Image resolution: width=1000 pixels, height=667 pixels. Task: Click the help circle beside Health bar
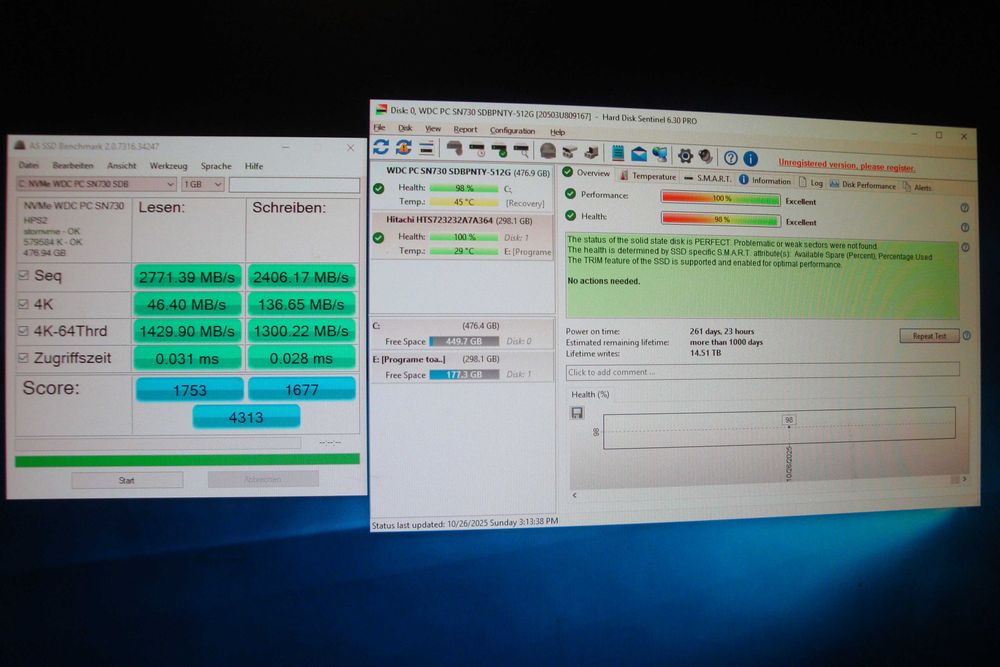tap(964, 228)
